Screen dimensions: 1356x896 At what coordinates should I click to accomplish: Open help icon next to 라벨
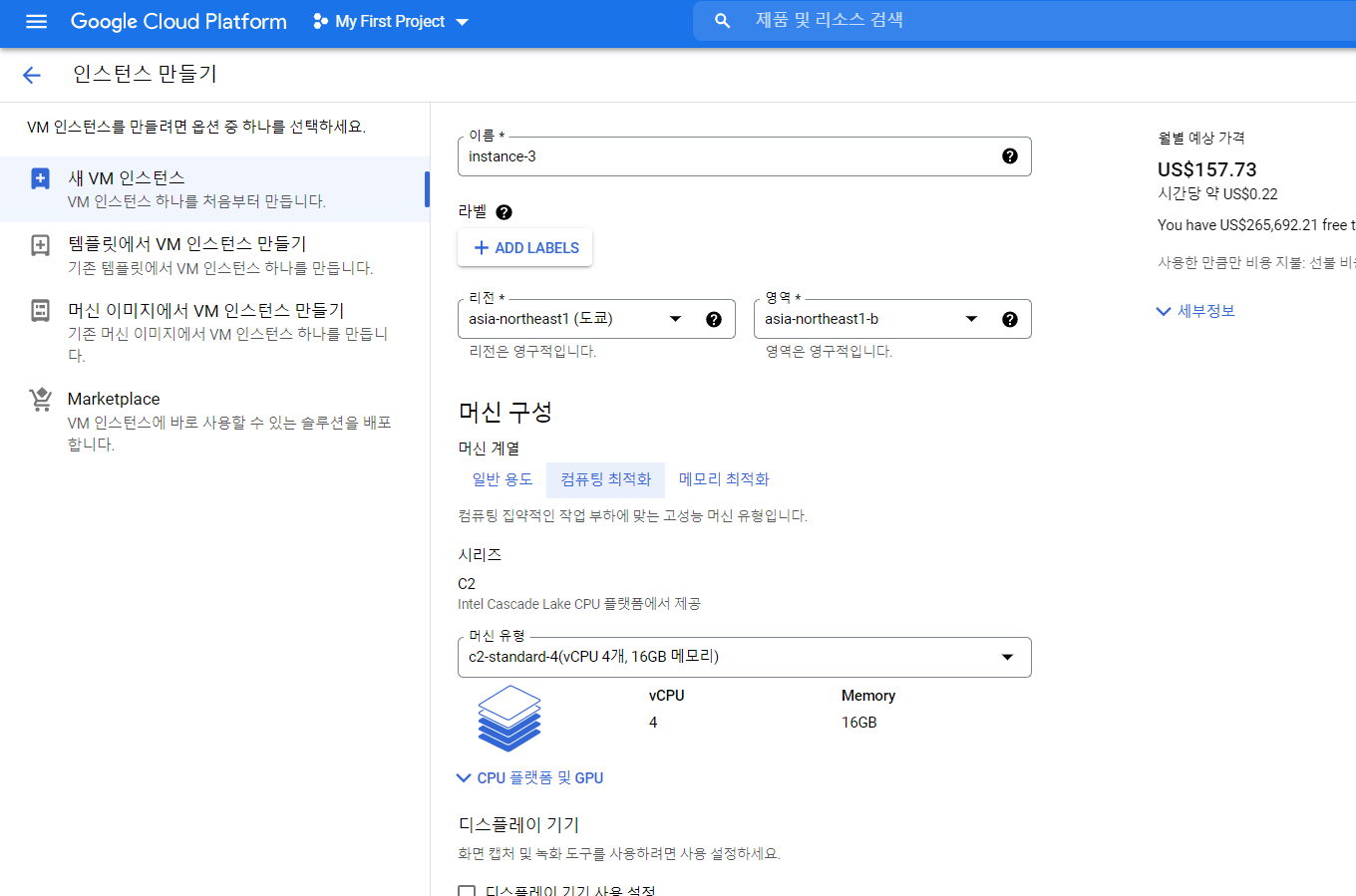coord(505,212)
